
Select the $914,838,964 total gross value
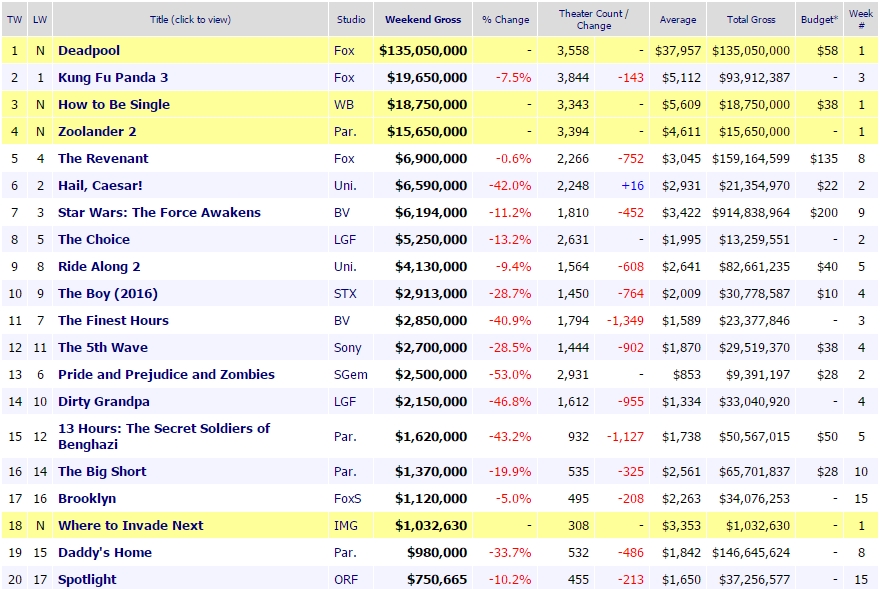751,212
